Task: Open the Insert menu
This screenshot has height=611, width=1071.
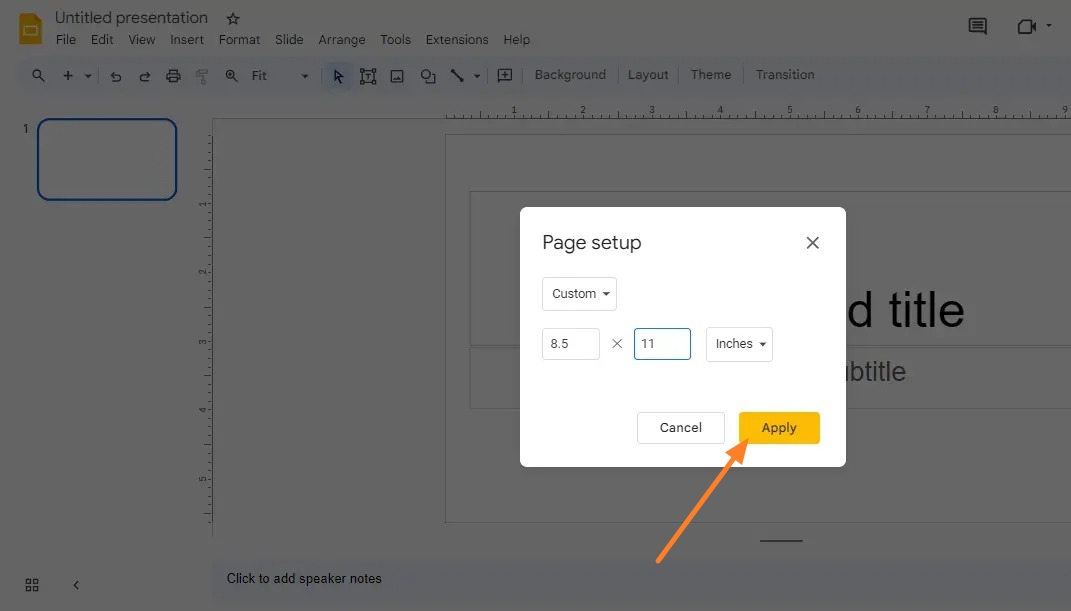Action: 186,39
